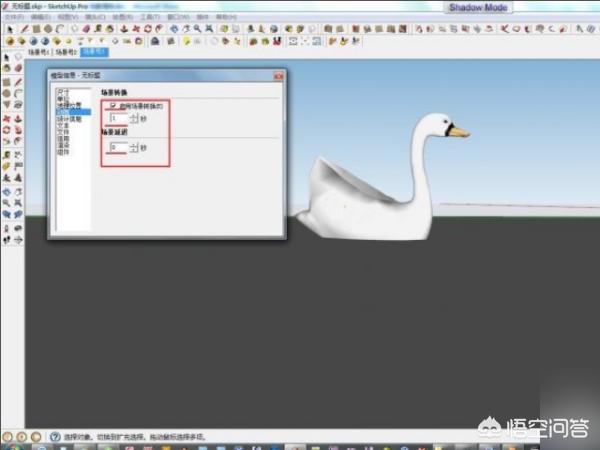Image resolution: width=600 pixels, height=450 pixels.
Task: Click the 场景延迟 seconds stepper arrows
Action: coord(133,148)
